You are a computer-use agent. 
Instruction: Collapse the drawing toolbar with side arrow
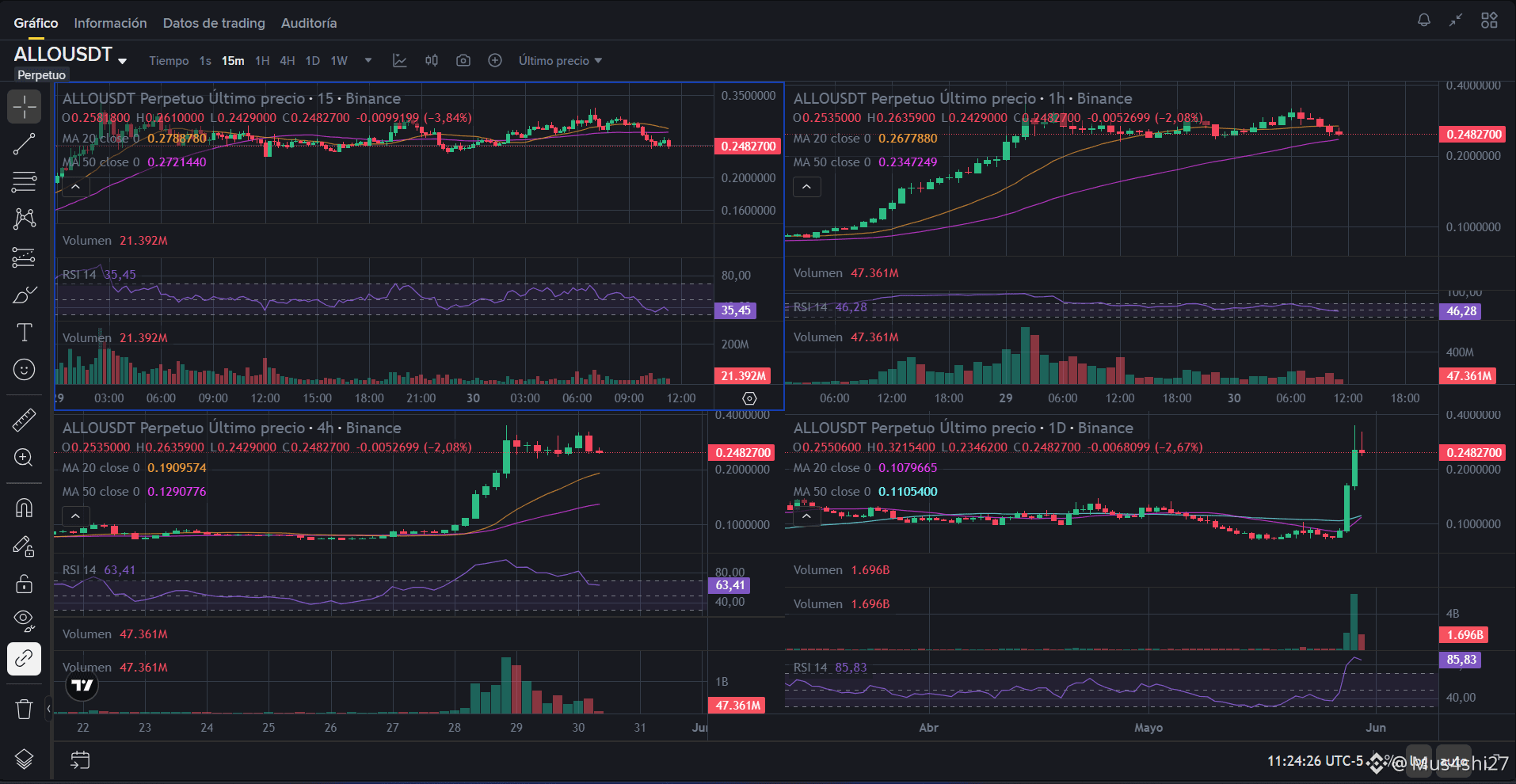point(48,709)
